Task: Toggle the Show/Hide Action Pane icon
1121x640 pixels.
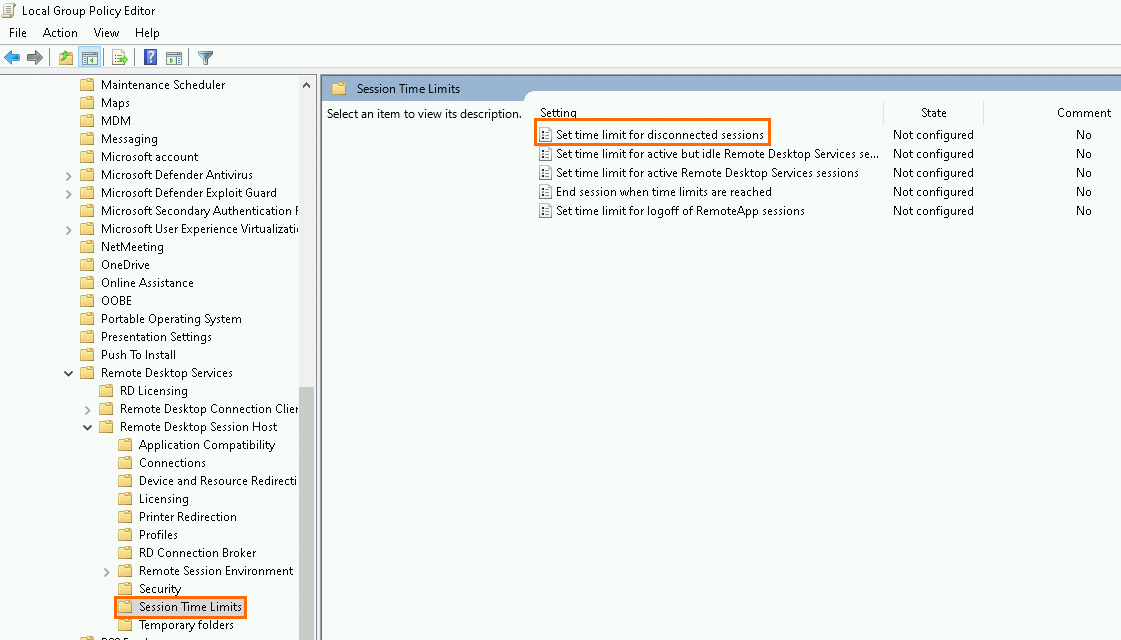Action: (174, 57)
